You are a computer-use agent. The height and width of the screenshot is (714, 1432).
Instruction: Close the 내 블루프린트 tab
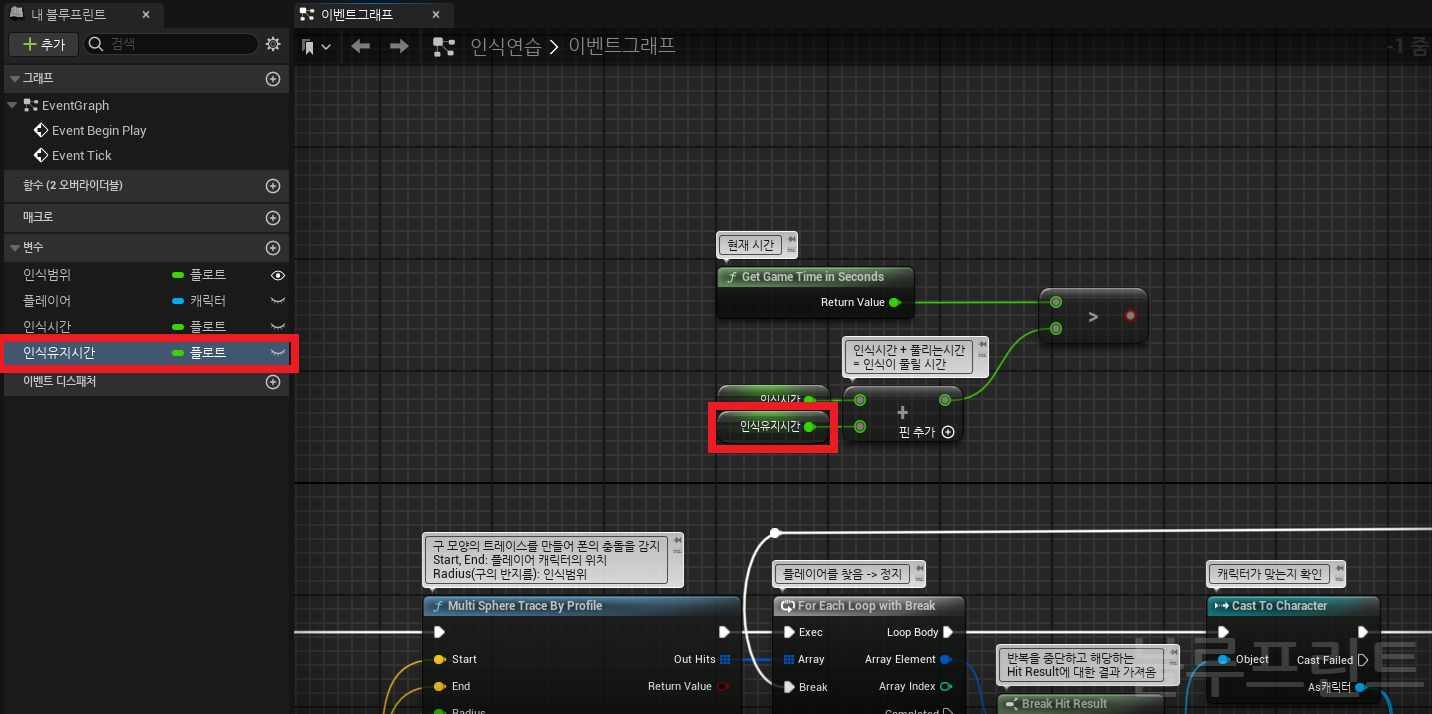[146, 15]
